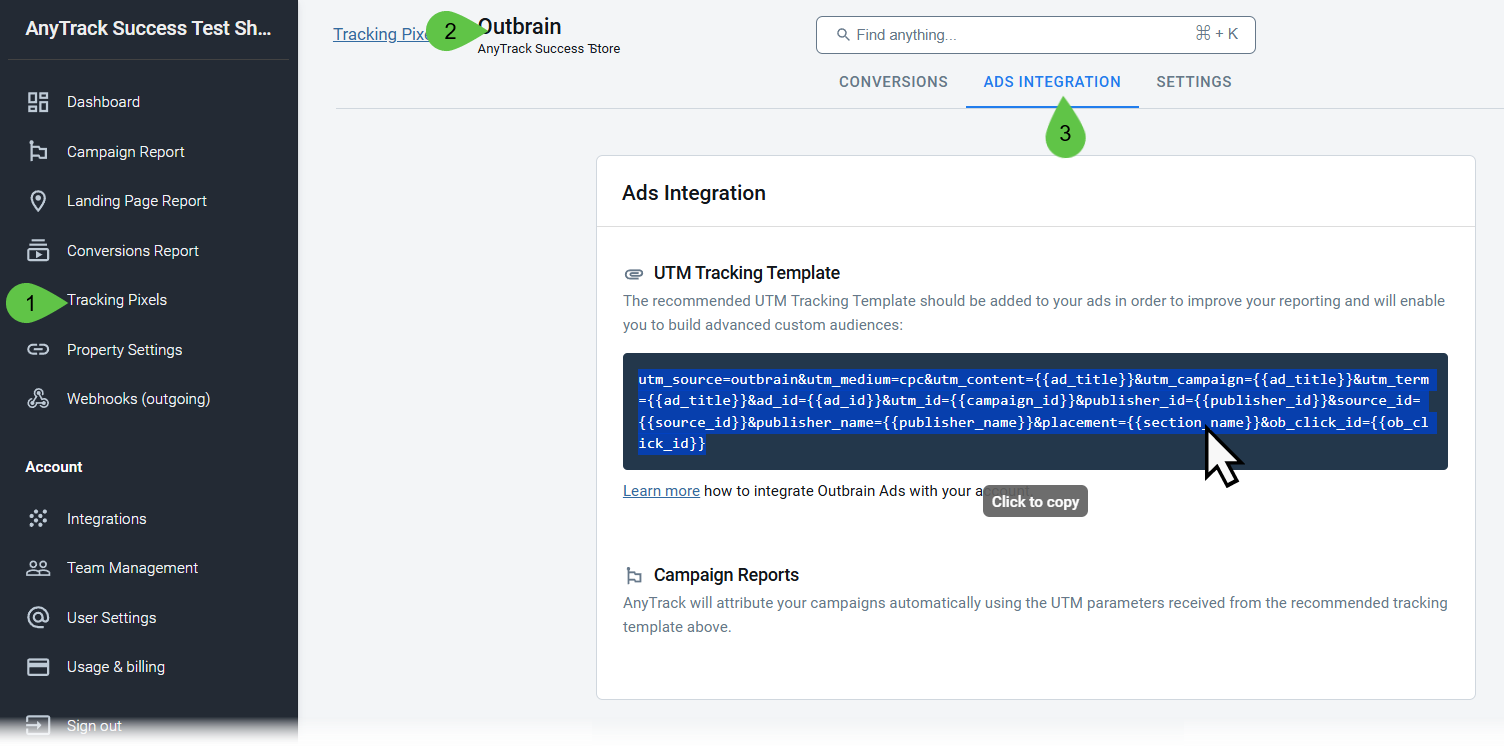Click the Campaign Report flag icon
The width and height of the screenshot is (1504, 747).
tap(38, 152)
